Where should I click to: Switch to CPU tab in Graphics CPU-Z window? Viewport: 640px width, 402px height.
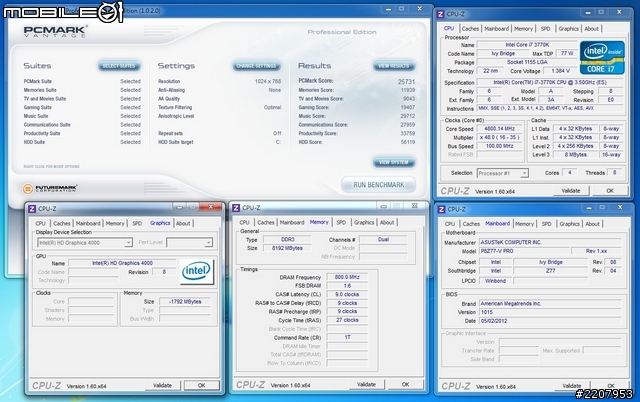40,223
